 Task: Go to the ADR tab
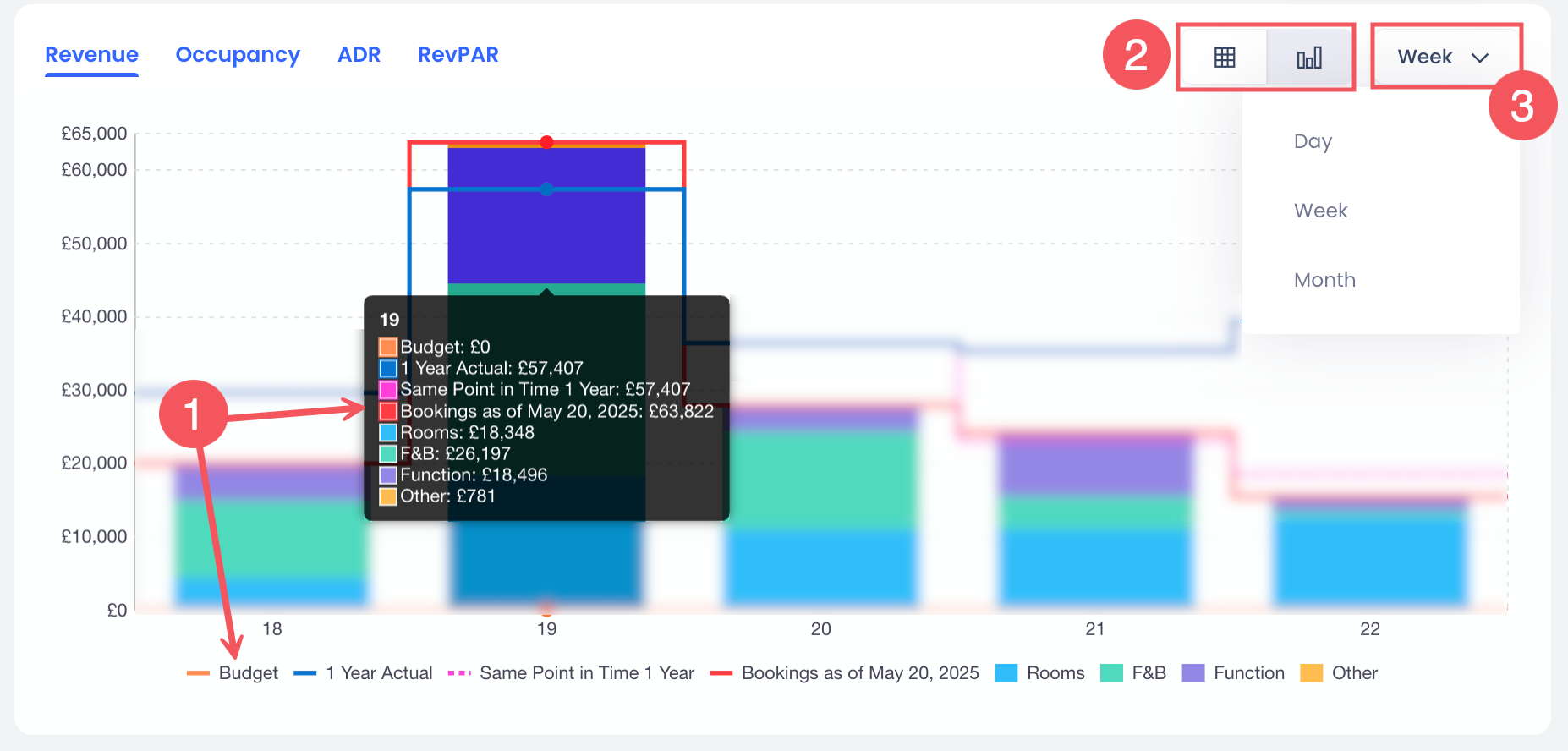click(x=359, y=55)
